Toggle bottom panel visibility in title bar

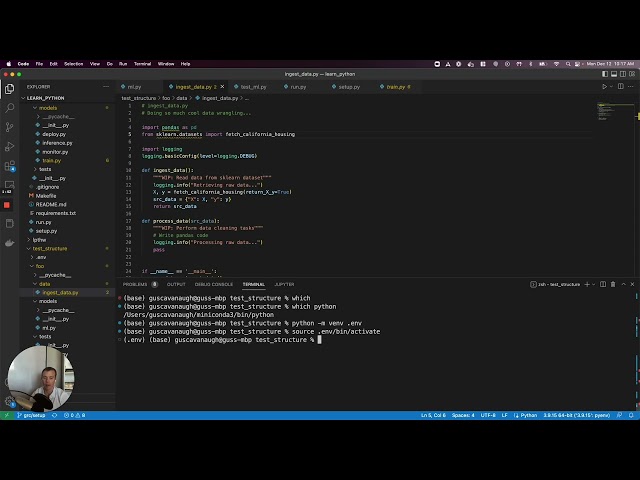pyautogui.click(x=614, y=74)
